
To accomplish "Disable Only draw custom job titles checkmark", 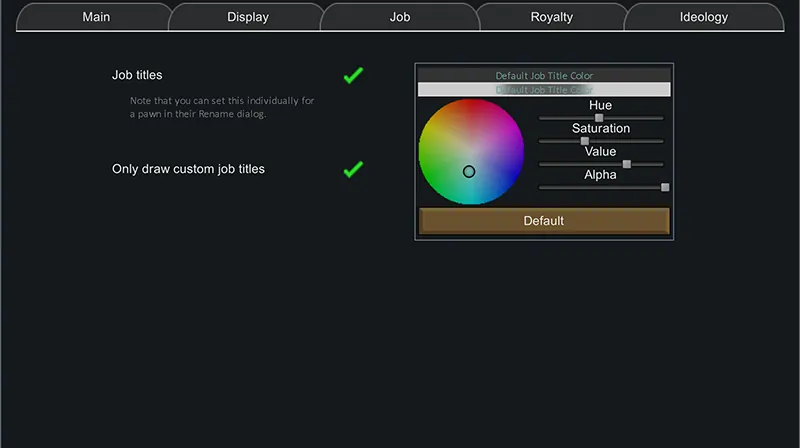I will (x=353, y=170).
